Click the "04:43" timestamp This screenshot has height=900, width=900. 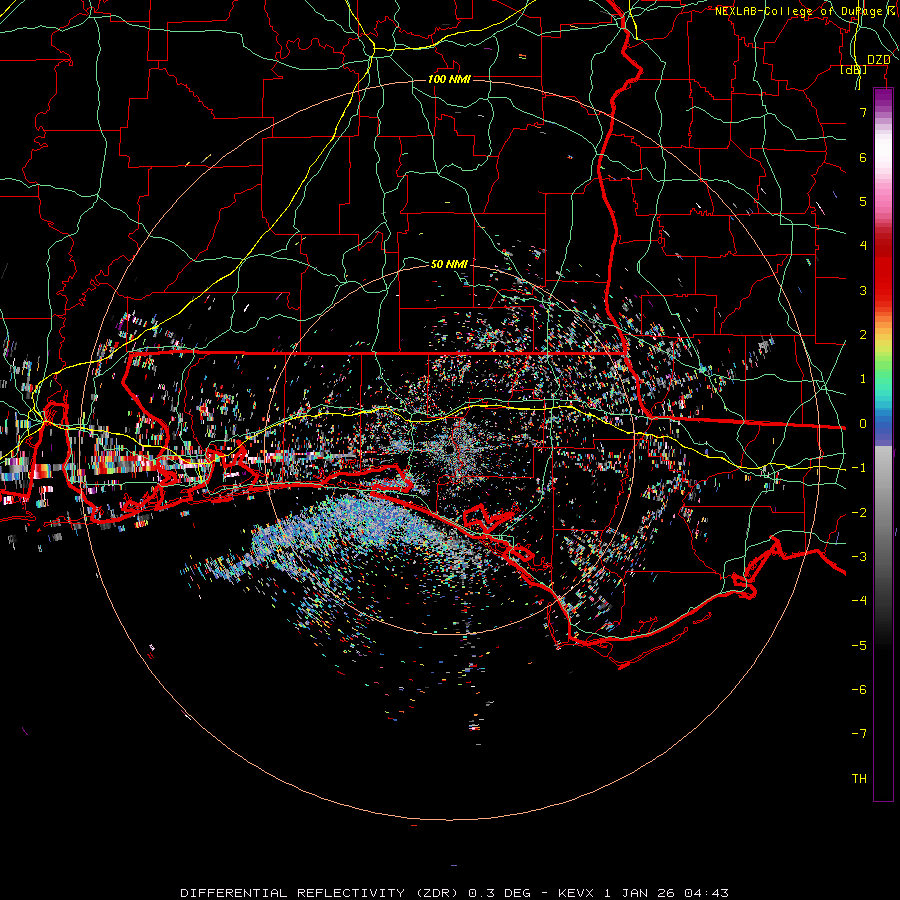[706, 893]
